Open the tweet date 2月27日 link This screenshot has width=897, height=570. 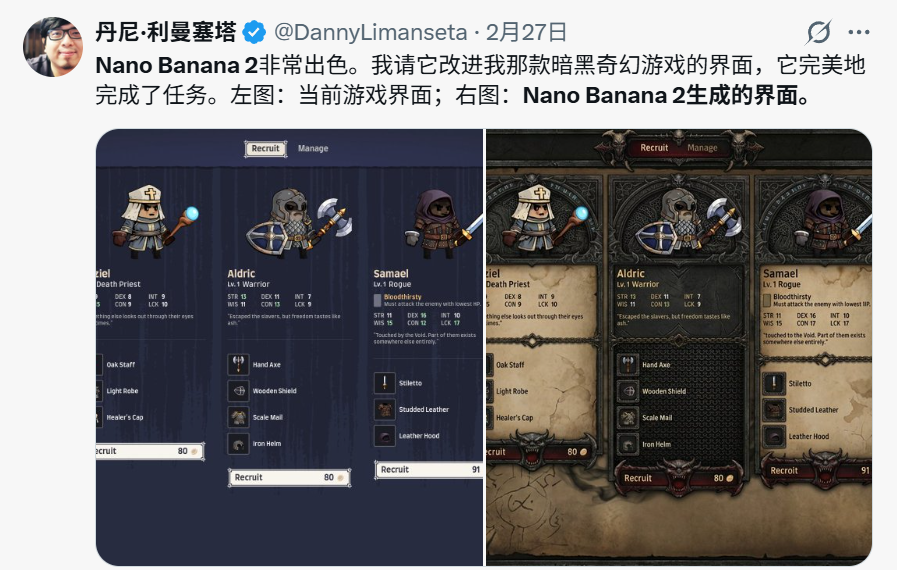click(x=526, y=32)
